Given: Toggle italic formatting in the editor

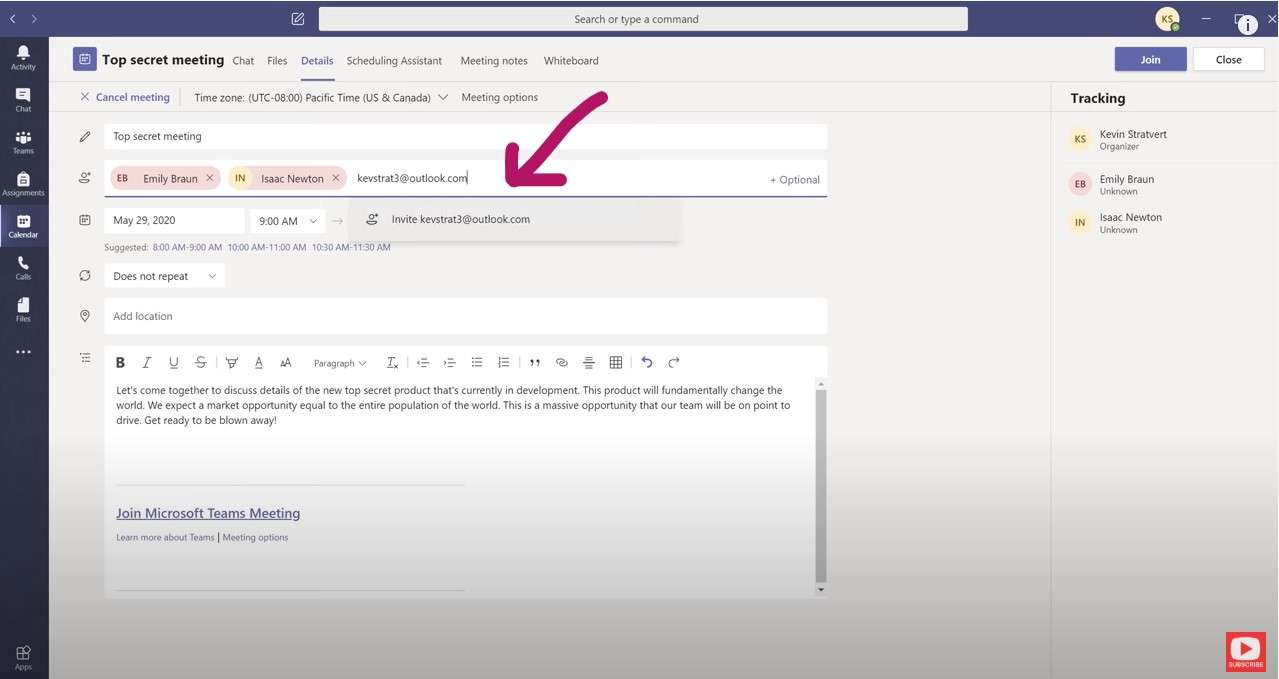Looking at the screenshot, I should [x=146, y=362].
